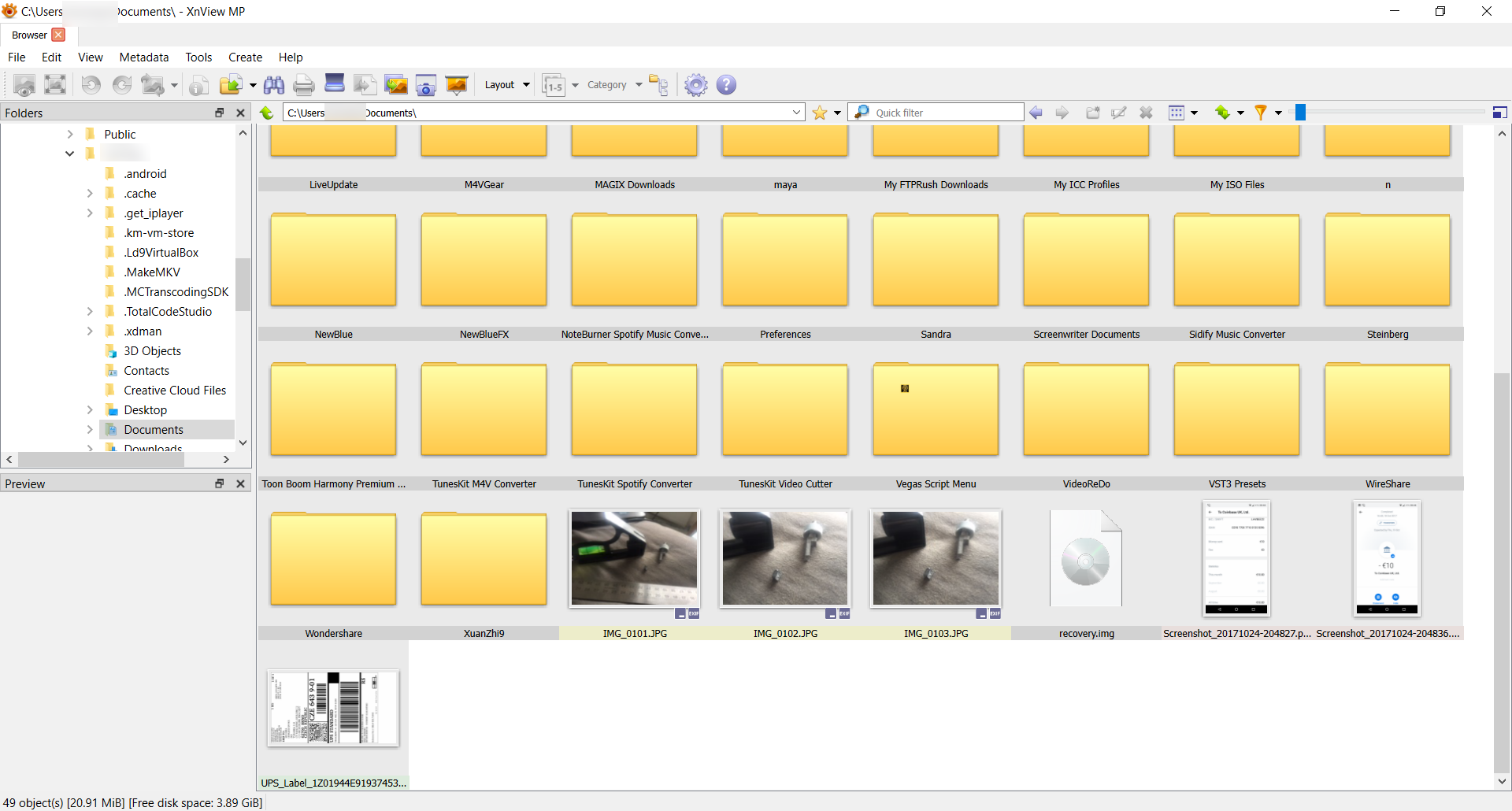Close the Folders panel

pos(241,113)
